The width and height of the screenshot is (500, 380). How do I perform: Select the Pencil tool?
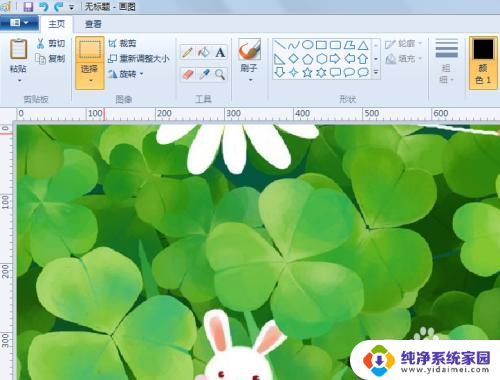coord(187,53)
